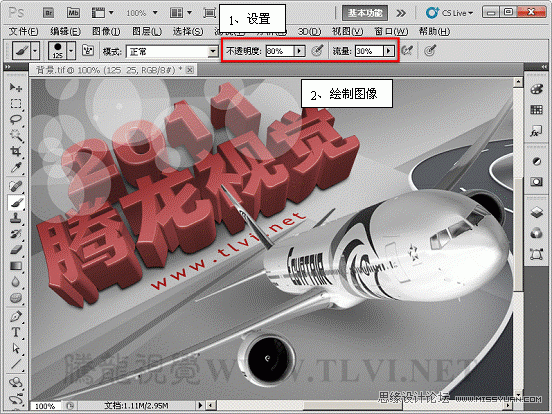Open the Layers panel icon
The height and width of the screenshot is (414, 552).
pos(536,212)
